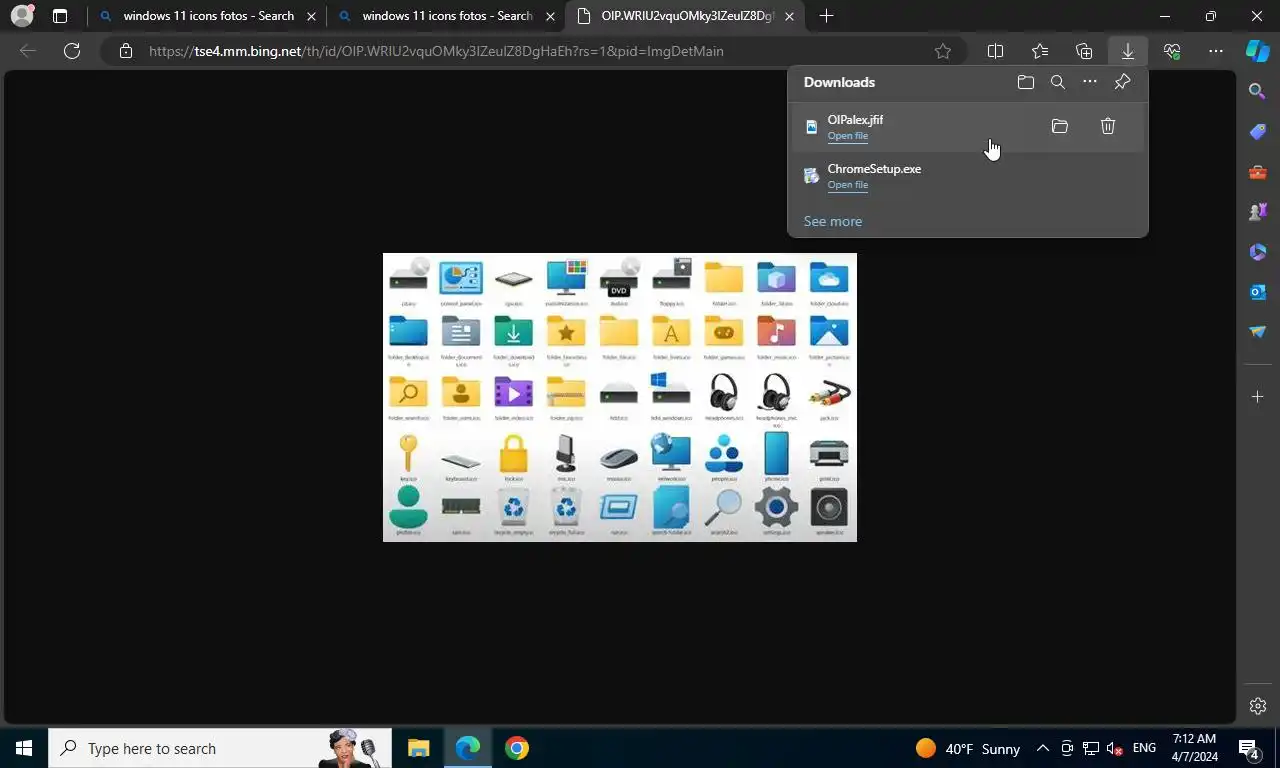Open File Explorer from taskbar
The image size is (1280, 768).
point(418,748)
